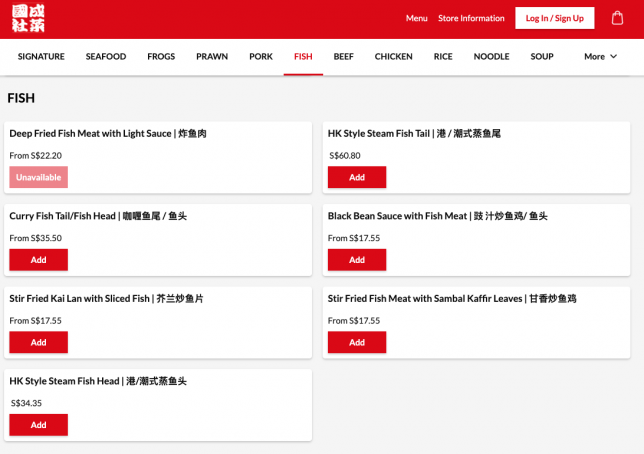Open the CHICKEN category tab

click(x=393, y=57)
